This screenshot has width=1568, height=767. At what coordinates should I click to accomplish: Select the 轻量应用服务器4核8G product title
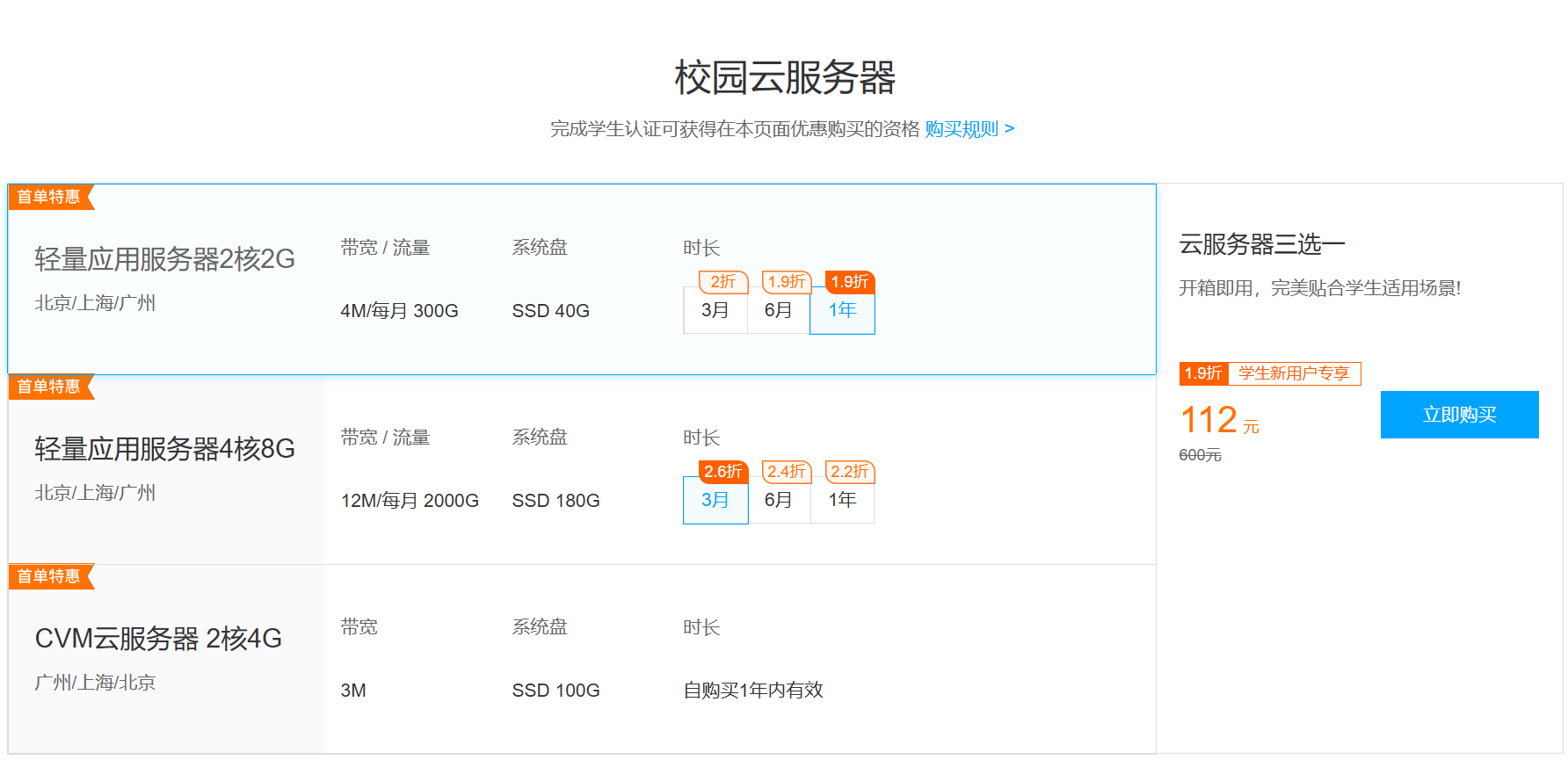(x=164, y=449)
